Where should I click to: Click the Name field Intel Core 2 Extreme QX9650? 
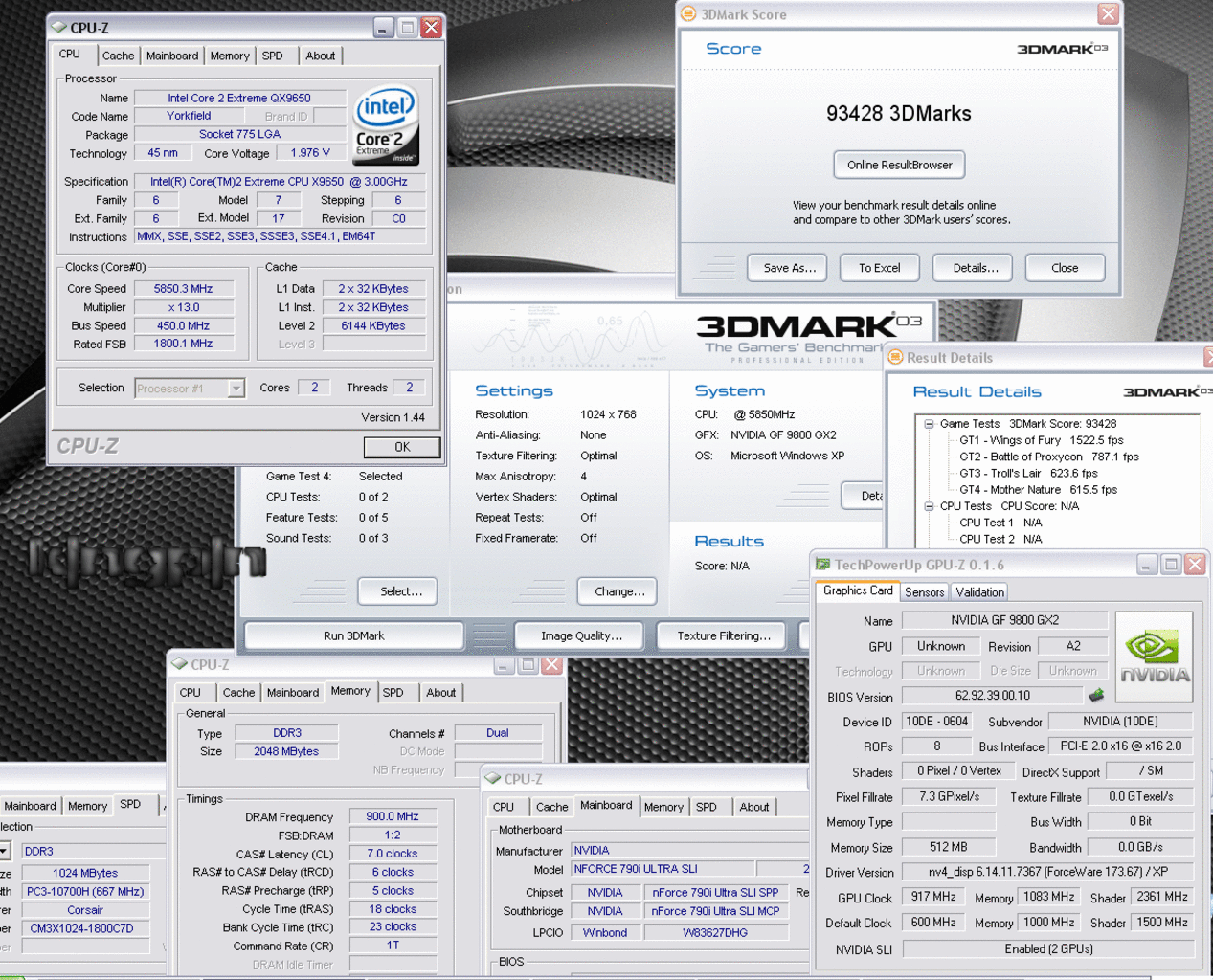239,98
